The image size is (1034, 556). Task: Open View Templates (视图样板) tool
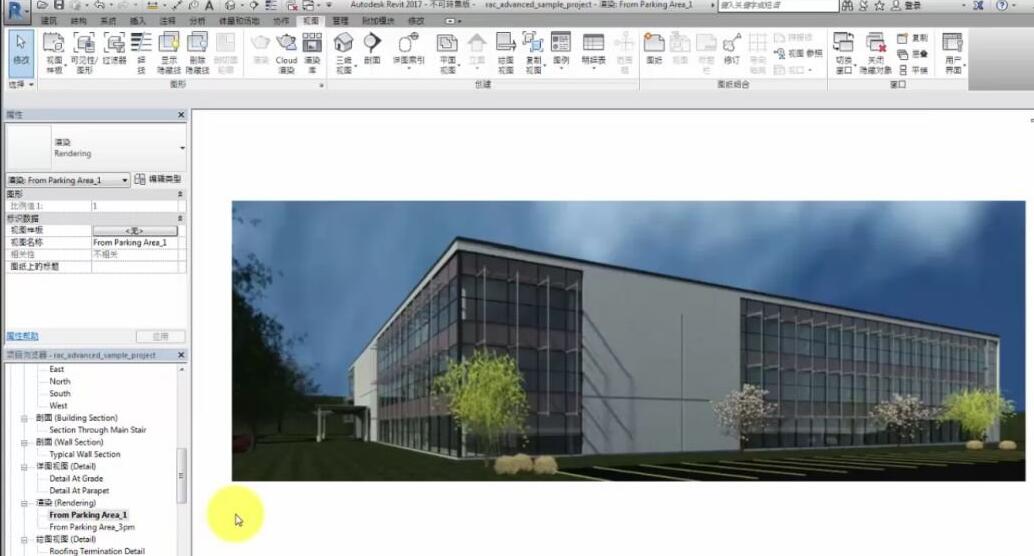pyautogui.click(x=54, y=53)
